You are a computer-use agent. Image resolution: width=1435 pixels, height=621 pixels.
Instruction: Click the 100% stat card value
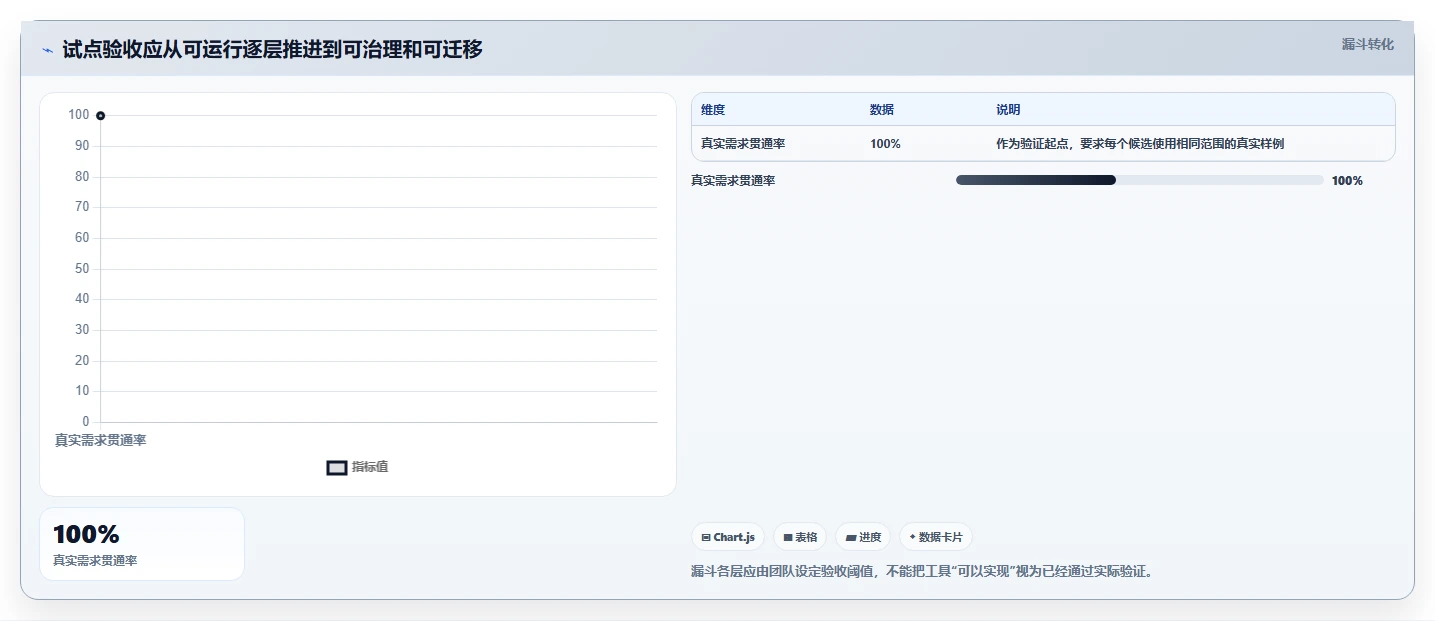click(86, 535)
